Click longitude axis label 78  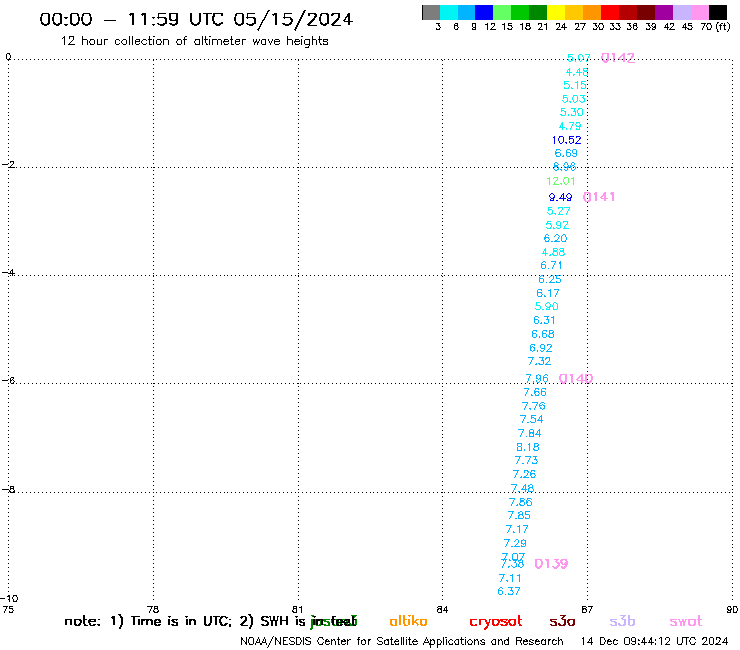[x=153, y=609]
